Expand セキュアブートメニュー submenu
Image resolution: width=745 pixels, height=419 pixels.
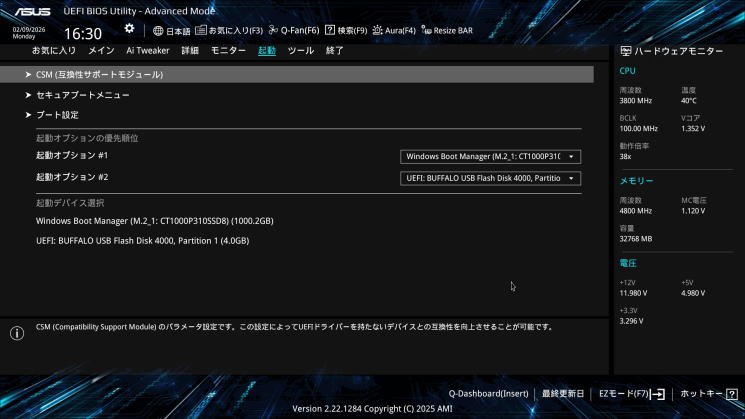pos(82,95)
